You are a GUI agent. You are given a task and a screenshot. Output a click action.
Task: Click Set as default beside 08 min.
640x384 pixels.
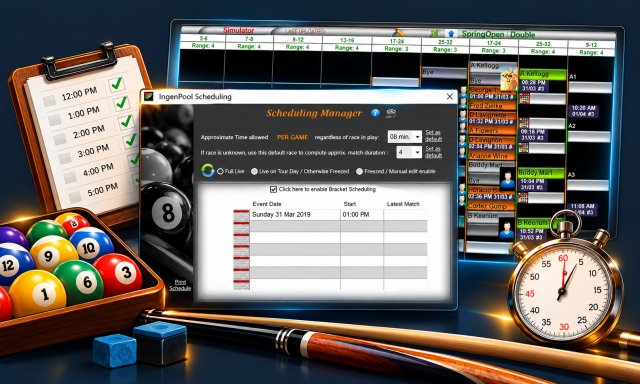coord(433,136)
